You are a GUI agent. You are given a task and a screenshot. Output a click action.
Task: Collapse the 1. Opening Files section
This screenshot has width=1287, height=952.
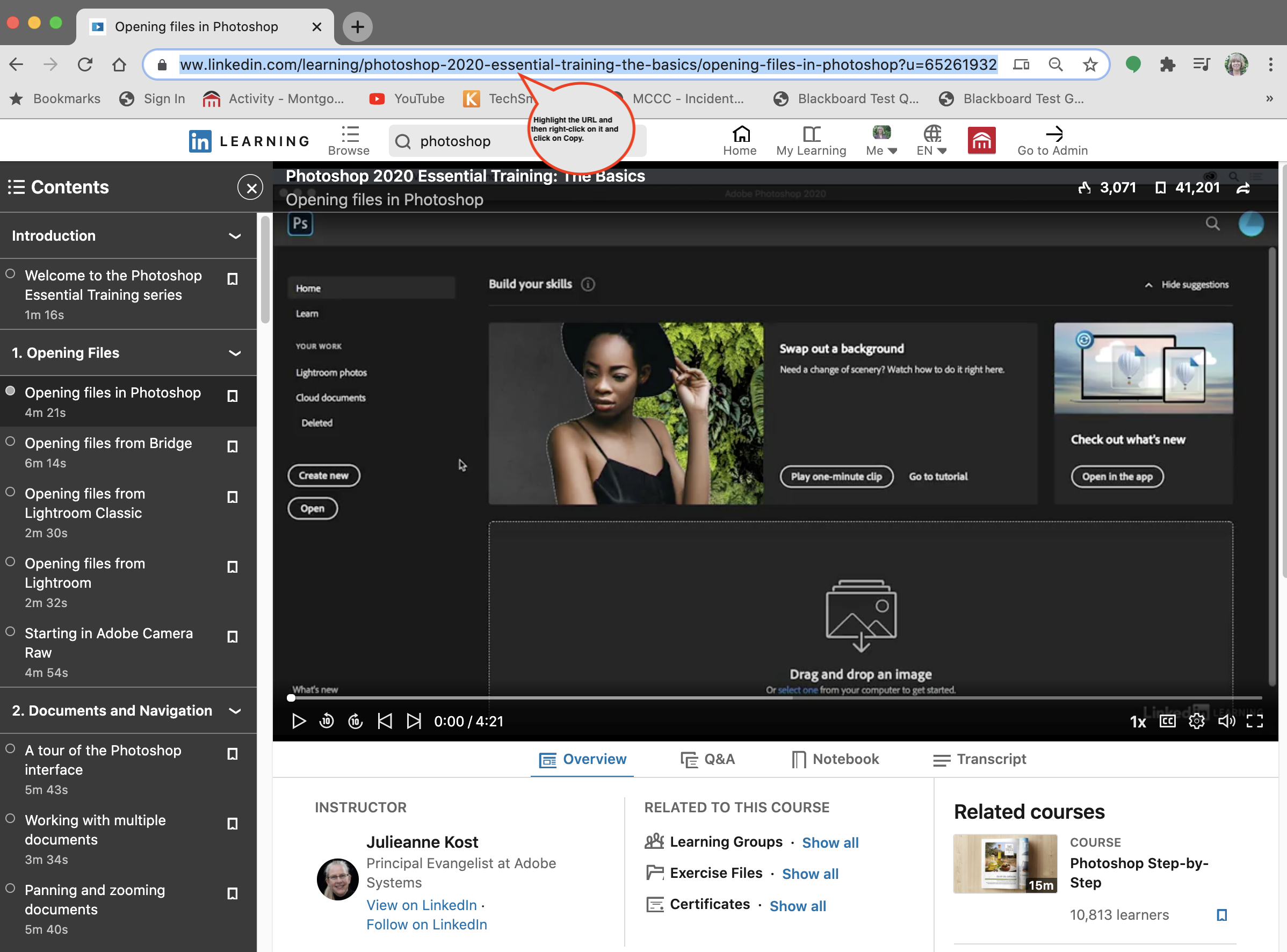tap(235, 352)
